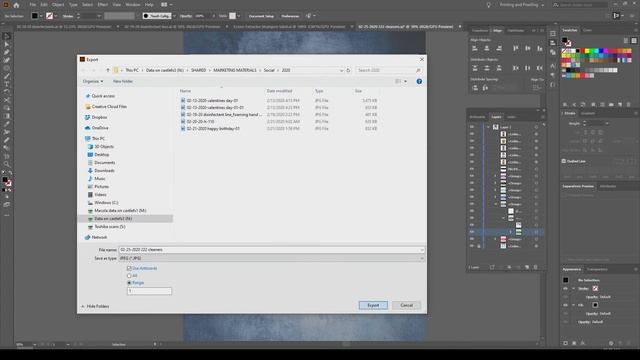
Task: Toggle visibility eye for Layer 1
Action: pyautogui.click(x=472, y=127)
